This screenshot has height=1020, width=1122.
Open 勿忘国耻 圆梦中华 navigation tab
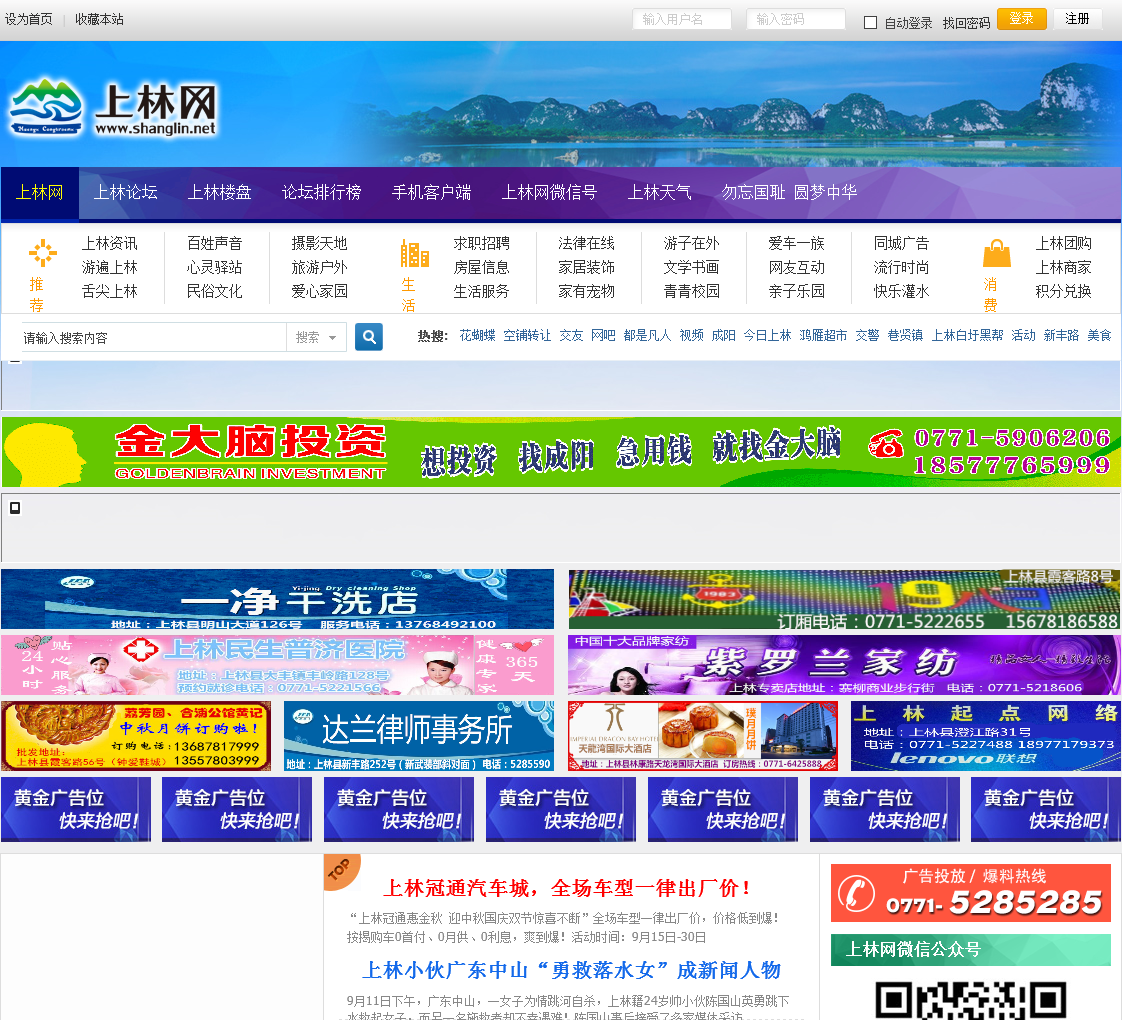pyautogui.click(x=789, y=193)
